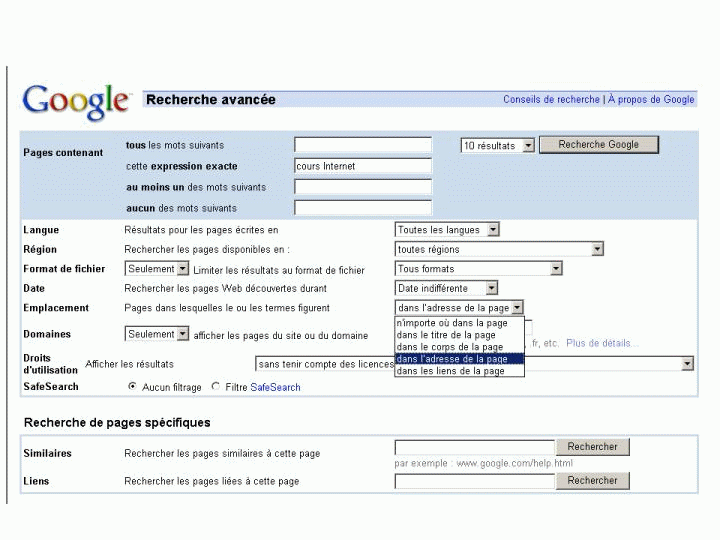Open the Seulement dropdown in Format de fichier row
The width and height of the screenshot is (720, 540).
pos(157,269)
